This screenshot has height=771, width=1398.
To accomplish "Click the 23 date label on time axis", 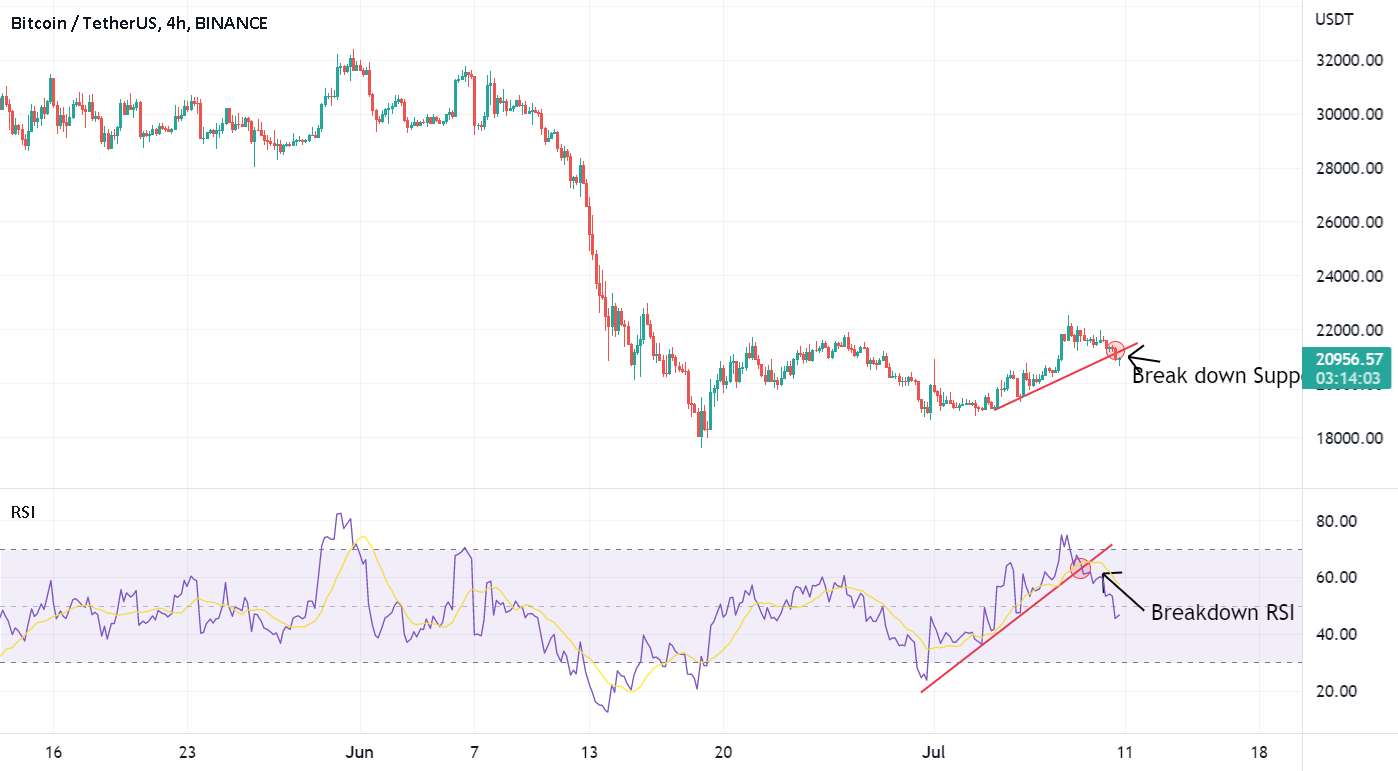I will click(188, 752).
